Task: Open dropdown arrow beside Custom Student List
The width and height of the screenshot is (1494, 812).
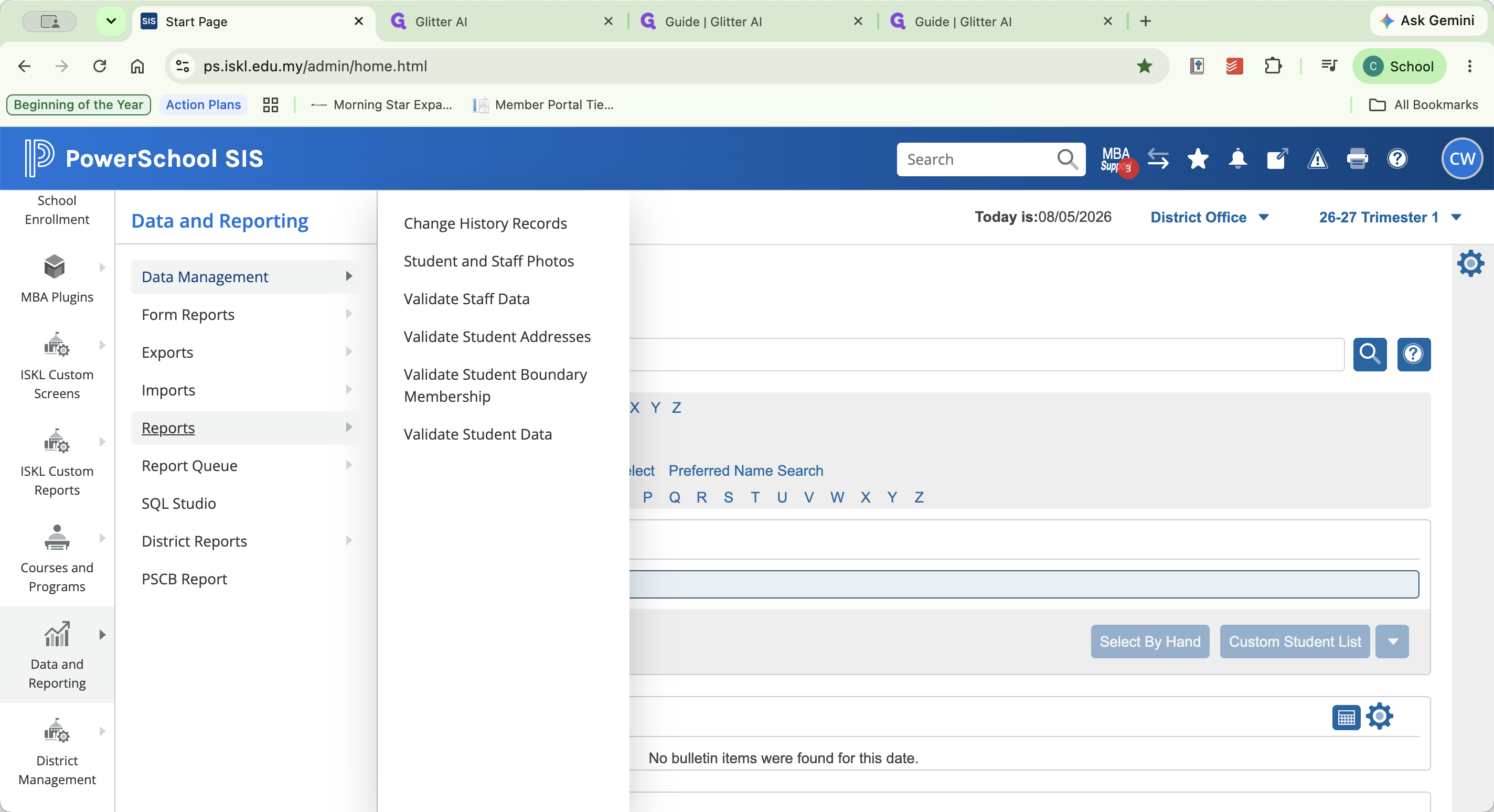Action: coord(1392,642)
